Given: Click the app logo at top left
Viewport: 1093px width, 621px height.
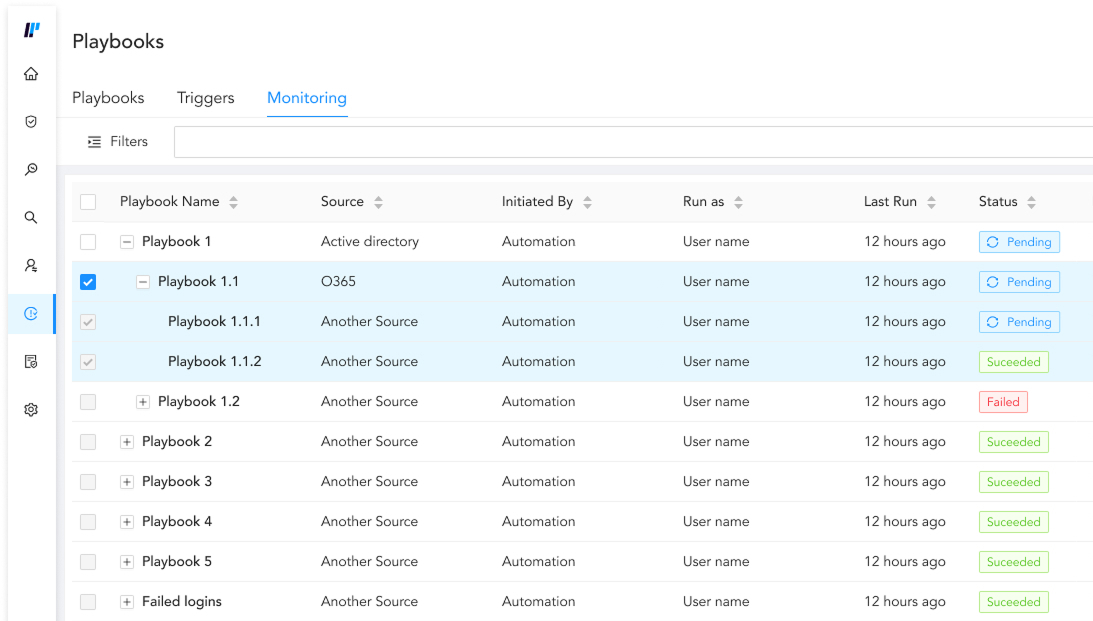Looking at the screenshot, I should pos(32,30).
